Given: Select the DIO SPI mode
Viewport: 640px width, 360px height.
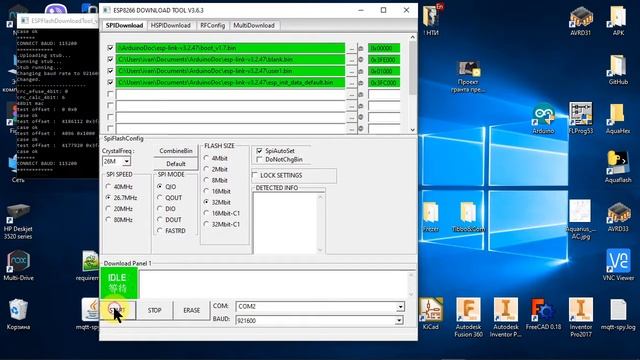Looking at the screenshot, I should 160,209.
